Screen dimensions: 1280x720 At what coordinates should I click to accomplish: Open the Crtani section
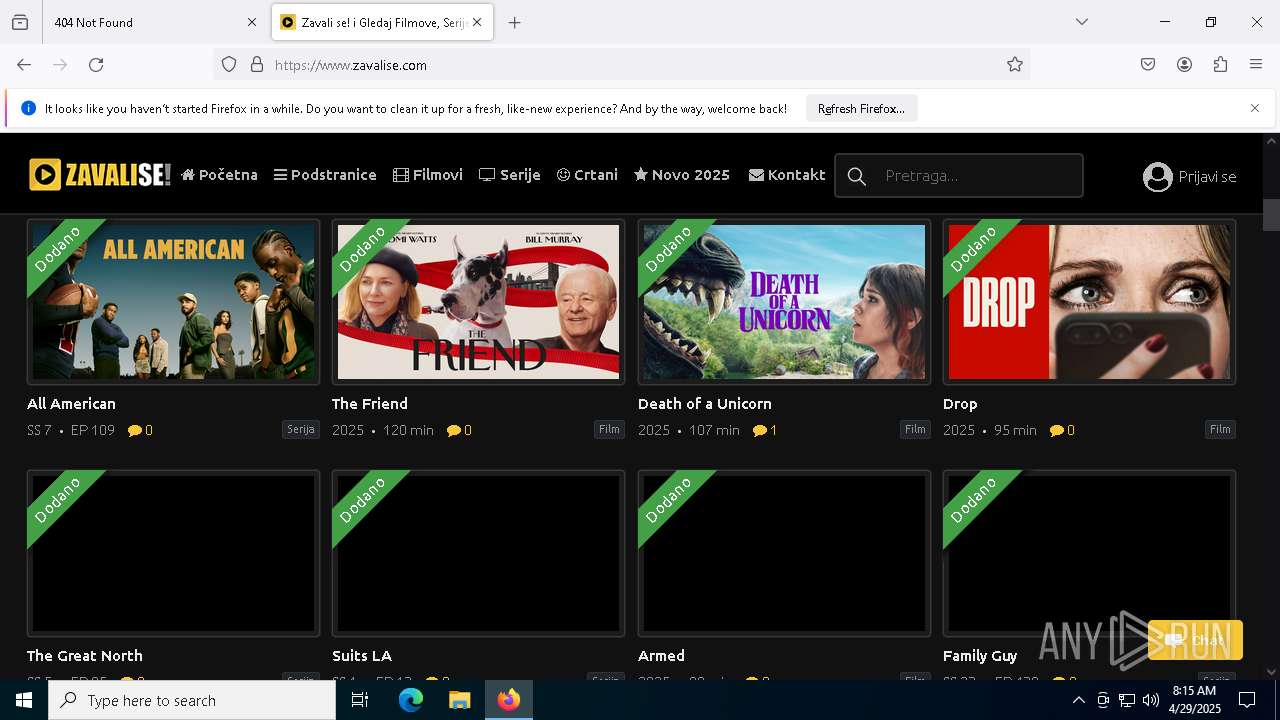(x=587, y=175)
